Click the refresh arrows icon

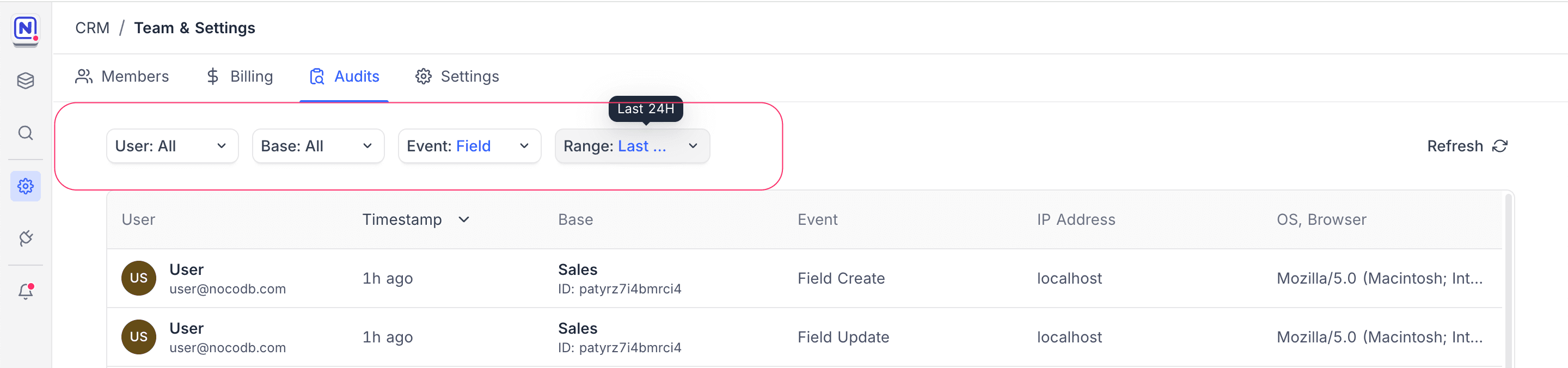[x=1500, y=146]
